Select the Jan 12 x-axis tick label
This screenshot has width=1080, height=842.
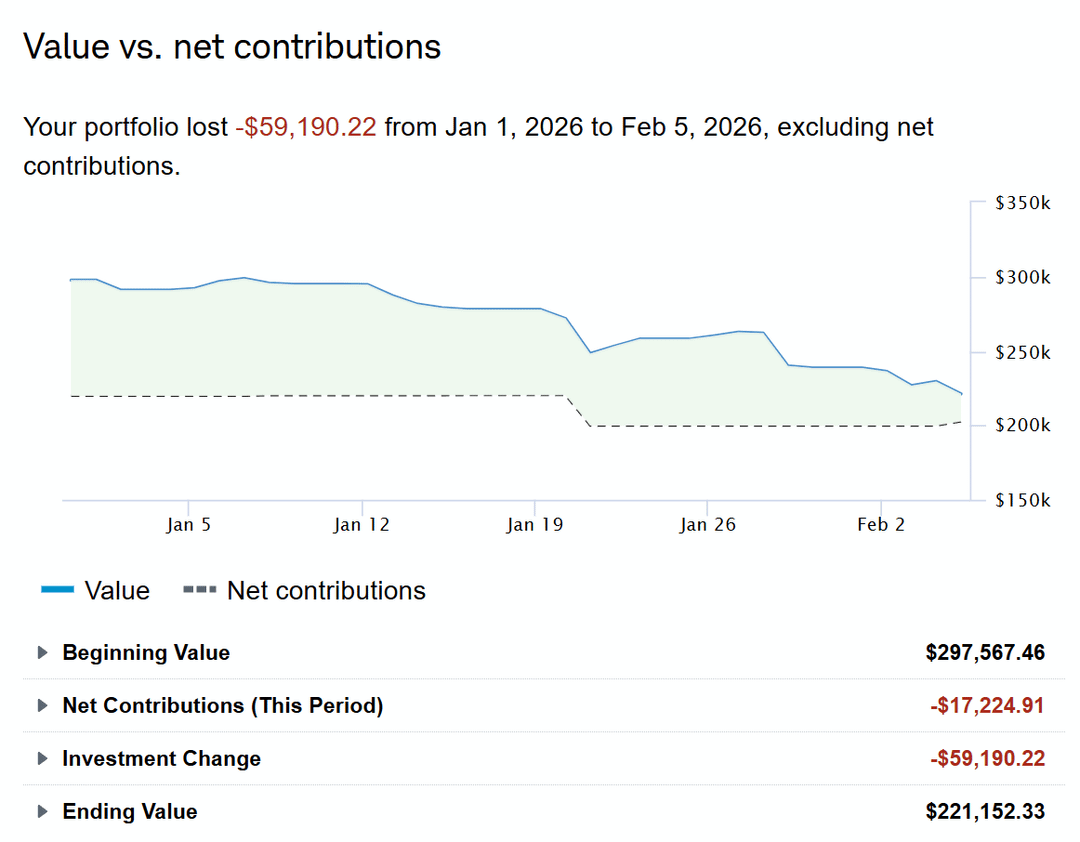tap(362, 525)
